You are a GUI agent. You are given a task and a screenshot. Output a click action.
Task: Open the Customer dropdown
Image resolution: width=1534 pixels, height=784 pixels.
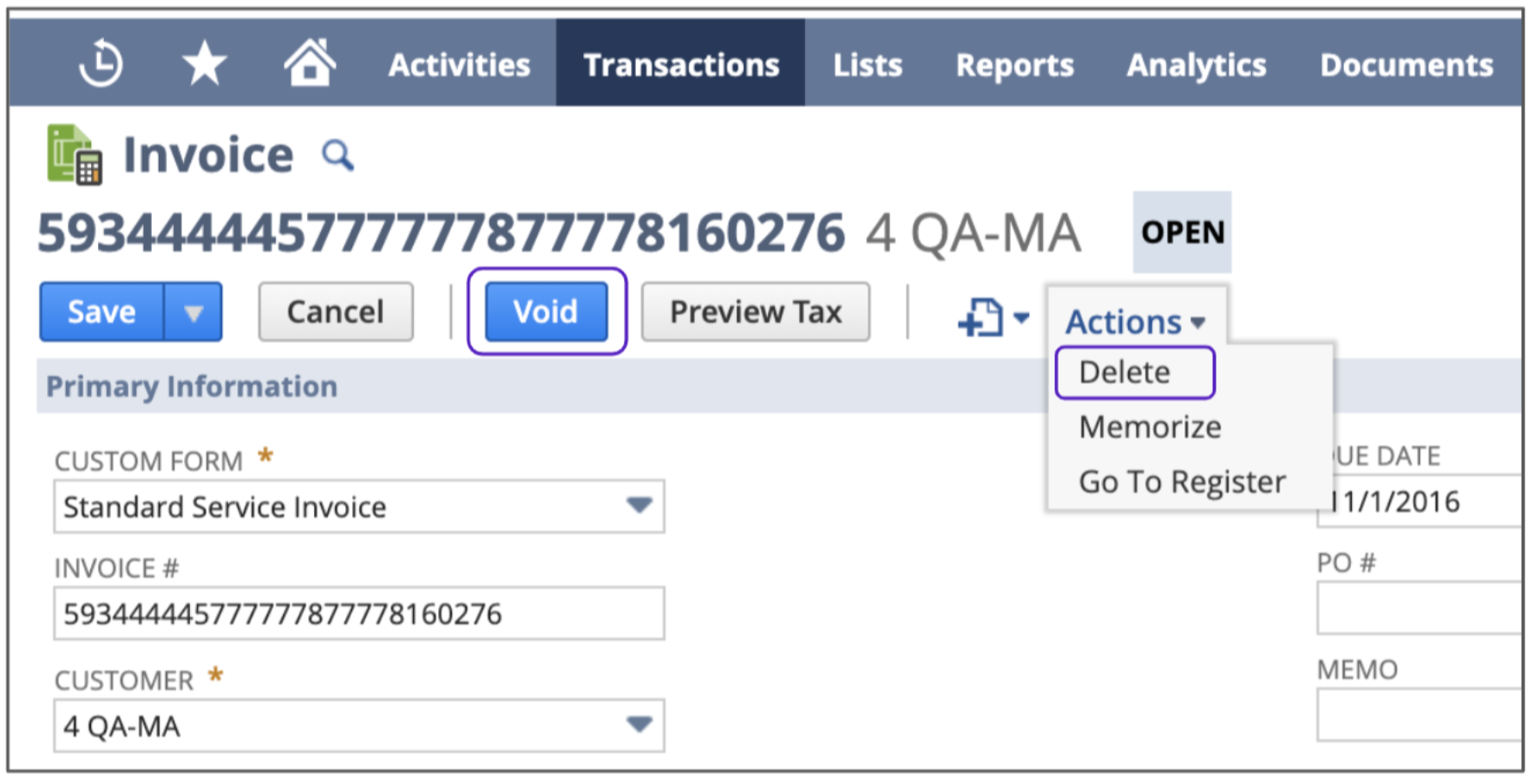[x=639, y=725]
